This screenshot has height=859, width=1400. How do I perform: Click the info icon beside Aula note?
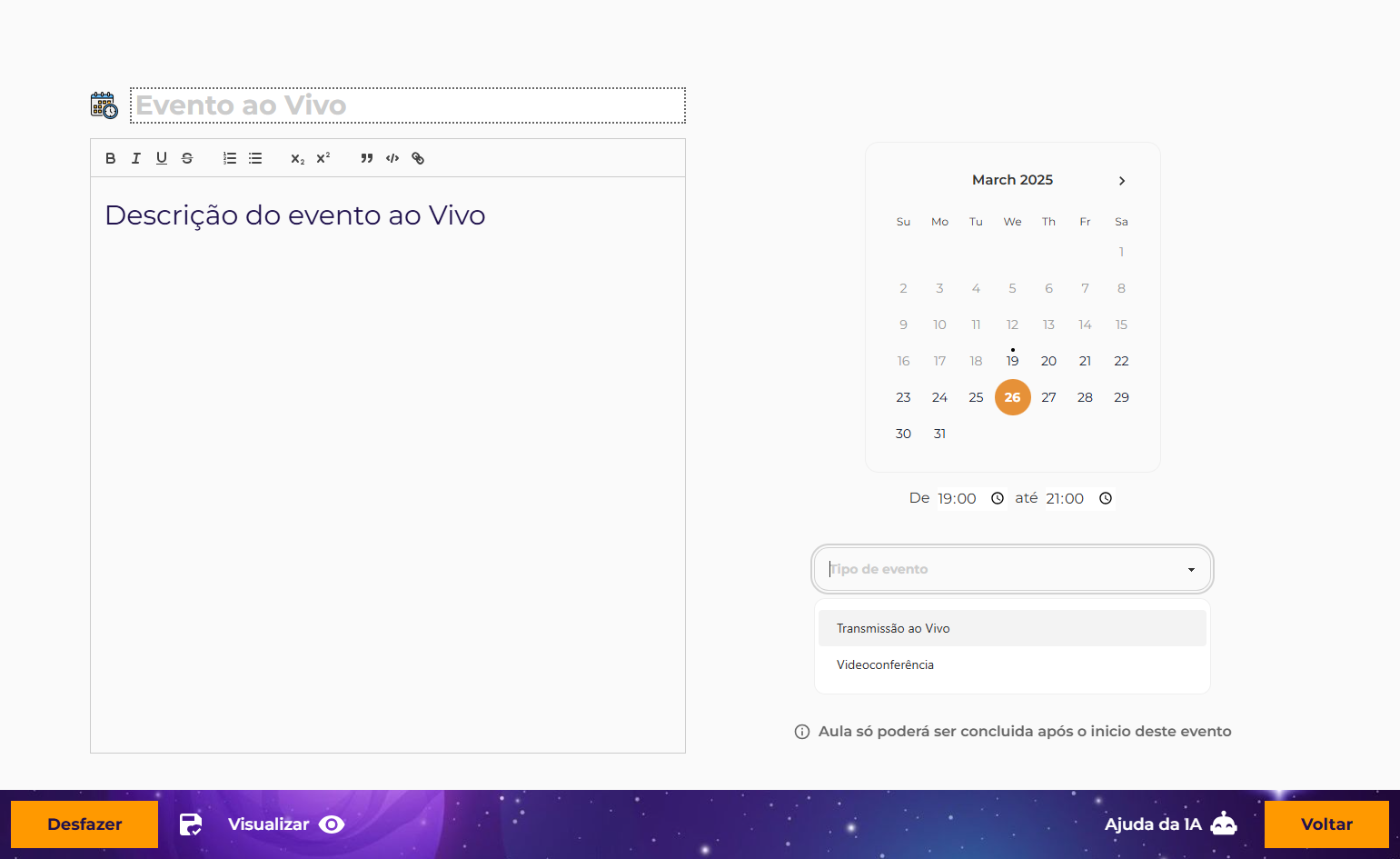(802, 732)
